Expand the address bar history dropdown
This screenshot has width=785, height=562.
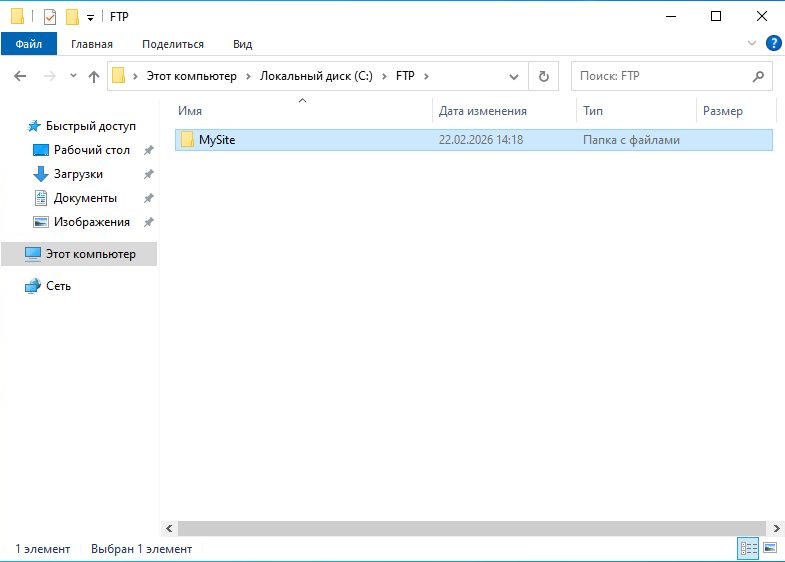tap(514, 76)
